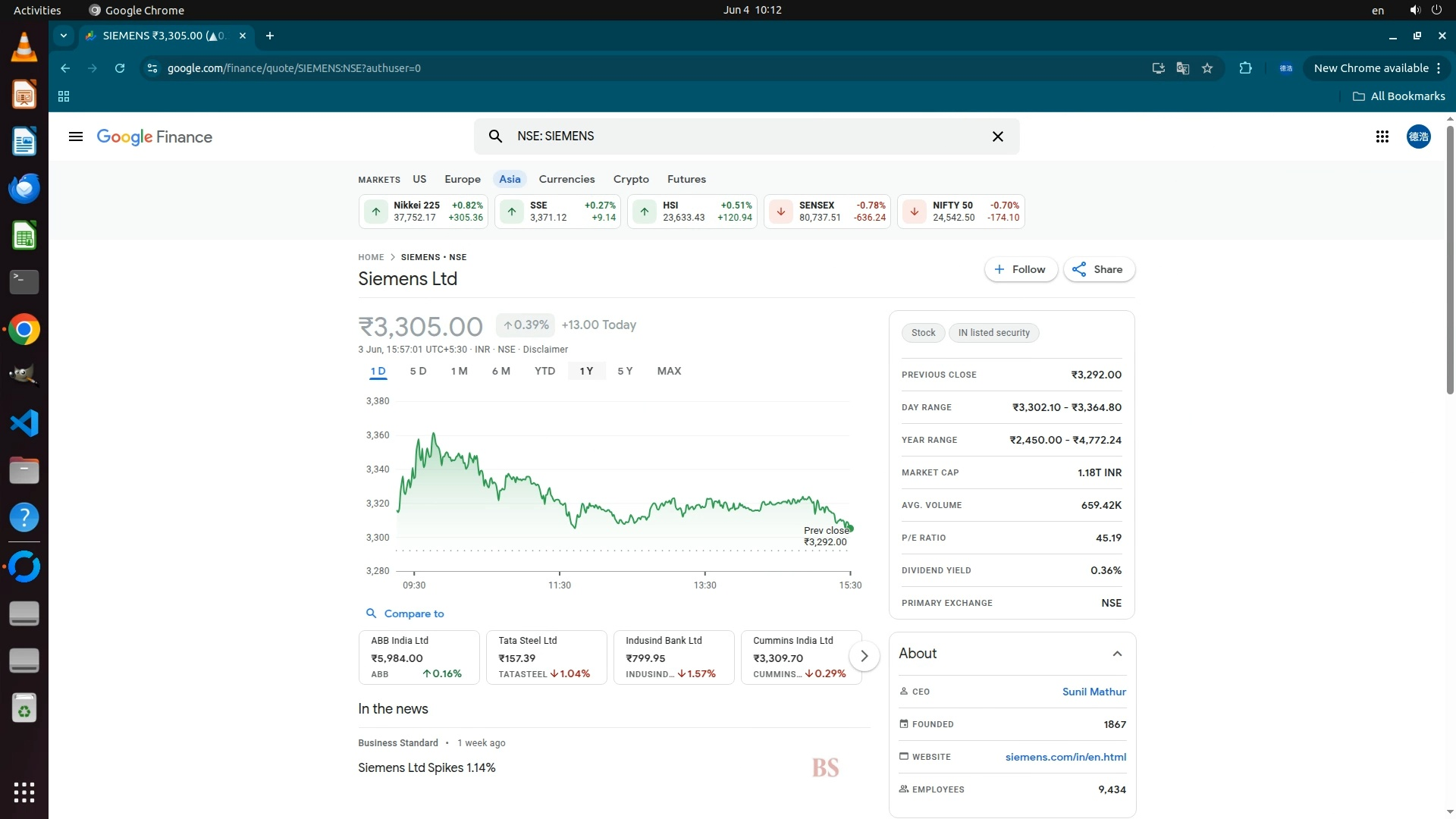Open the tab search dropdown
This screenshot has width=1456, height=819.
[64, 36]
